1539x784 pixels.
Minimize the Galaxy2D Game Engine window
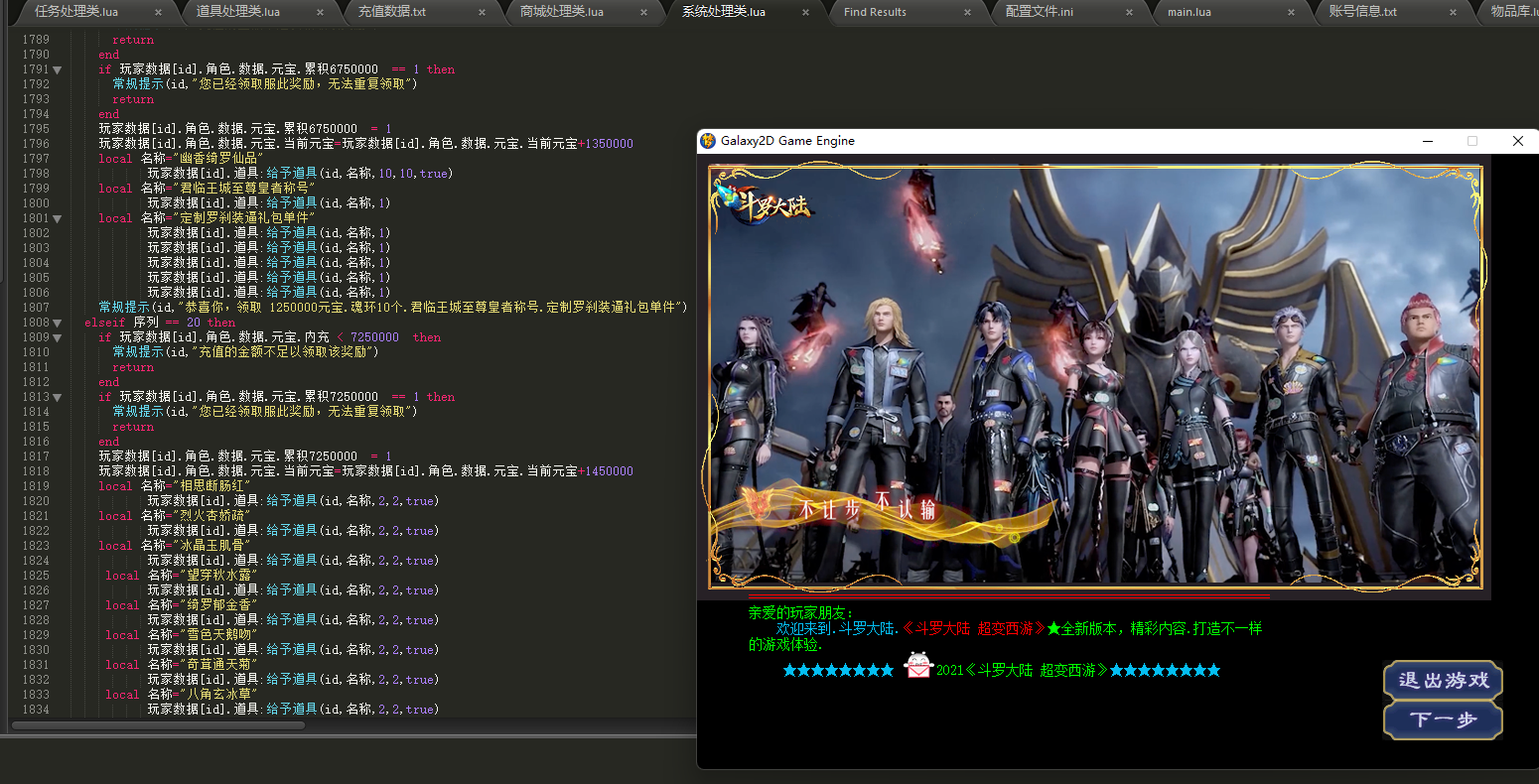pyautogui.click(x=1427, y=141)
